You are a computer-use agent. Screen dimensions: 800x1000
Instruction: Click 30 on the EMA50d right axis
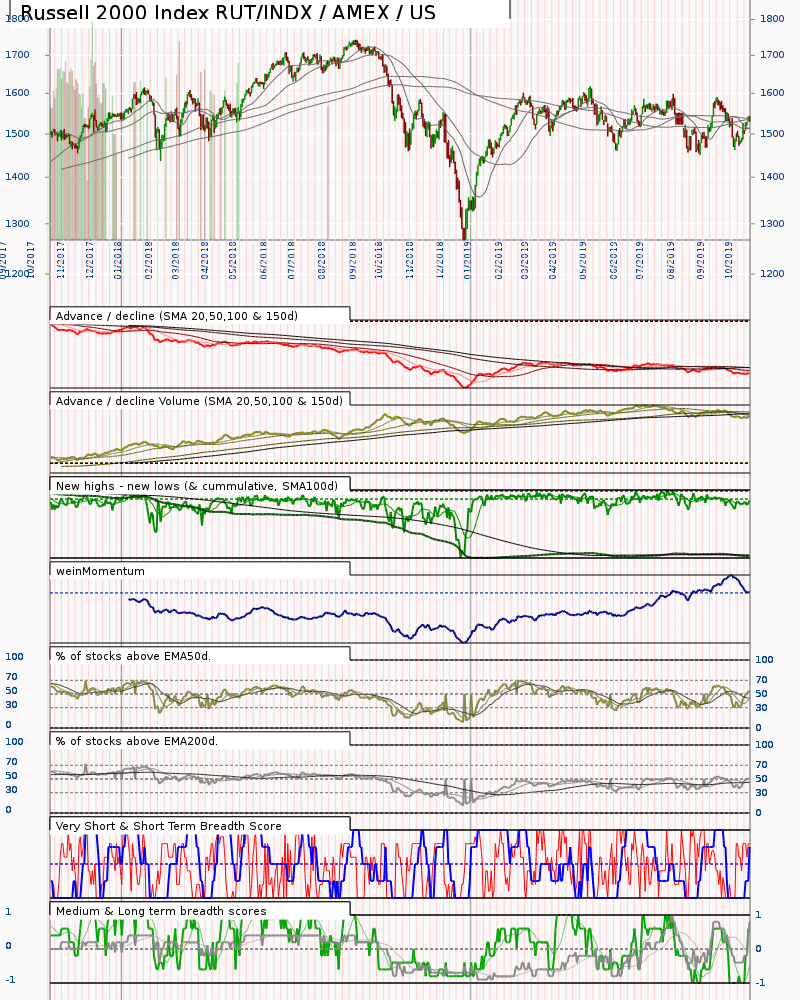click(761, 707)
